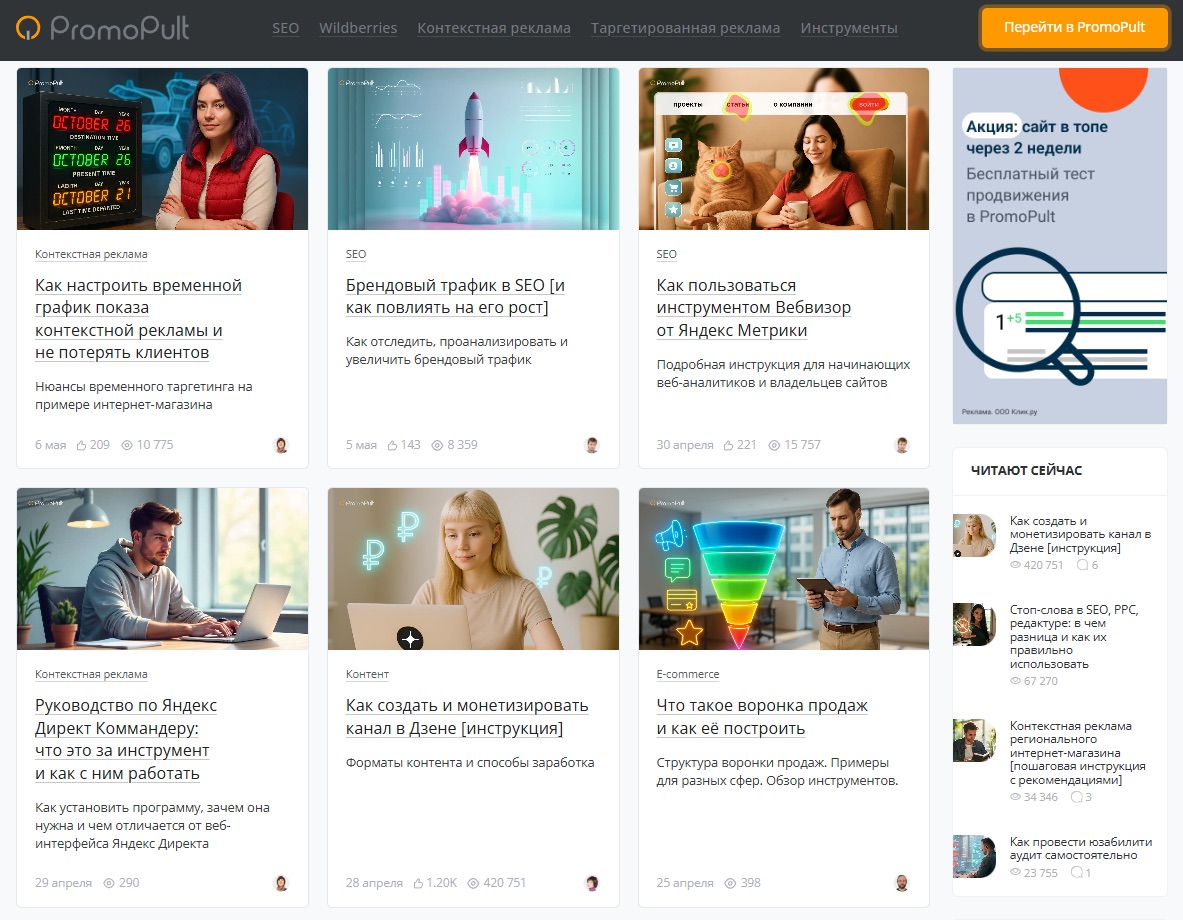
Task: Click like icon with 209 on 6 мая card
Action: coord(81,445)
